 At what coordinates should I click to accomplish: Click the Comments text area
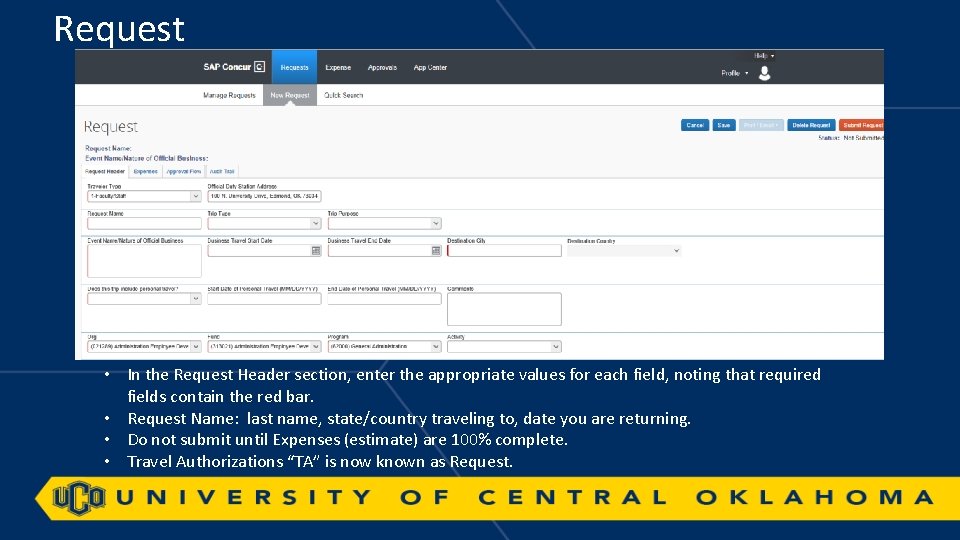pos(504,309)
